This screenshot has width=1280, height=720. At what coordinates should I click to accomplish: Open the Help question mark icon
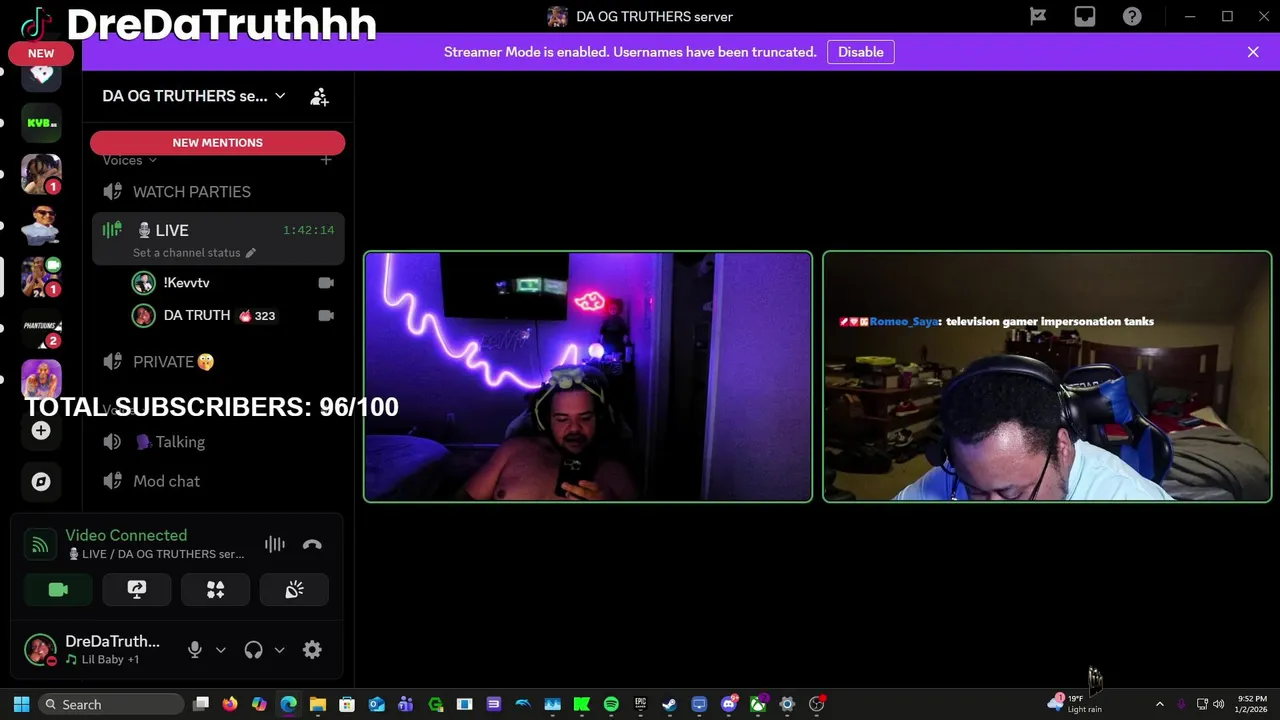[1132, 16]
